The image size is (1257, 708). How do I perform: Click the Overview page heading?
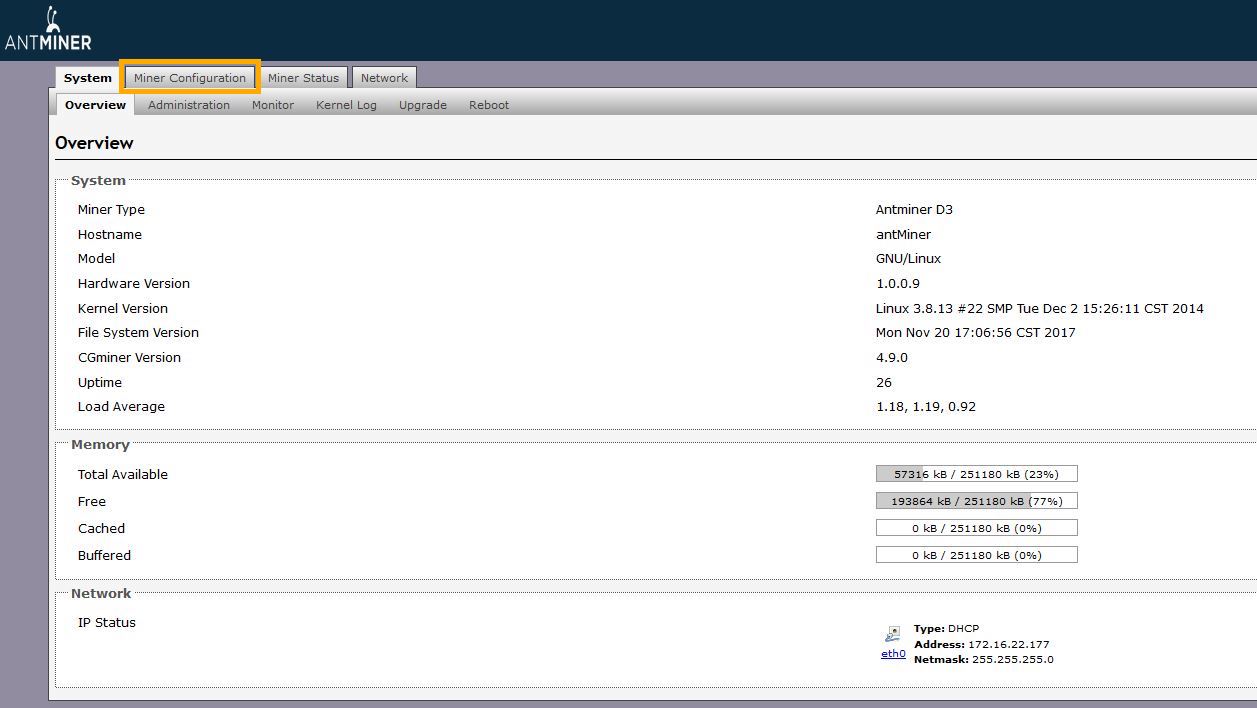click(x=94, y=143)
